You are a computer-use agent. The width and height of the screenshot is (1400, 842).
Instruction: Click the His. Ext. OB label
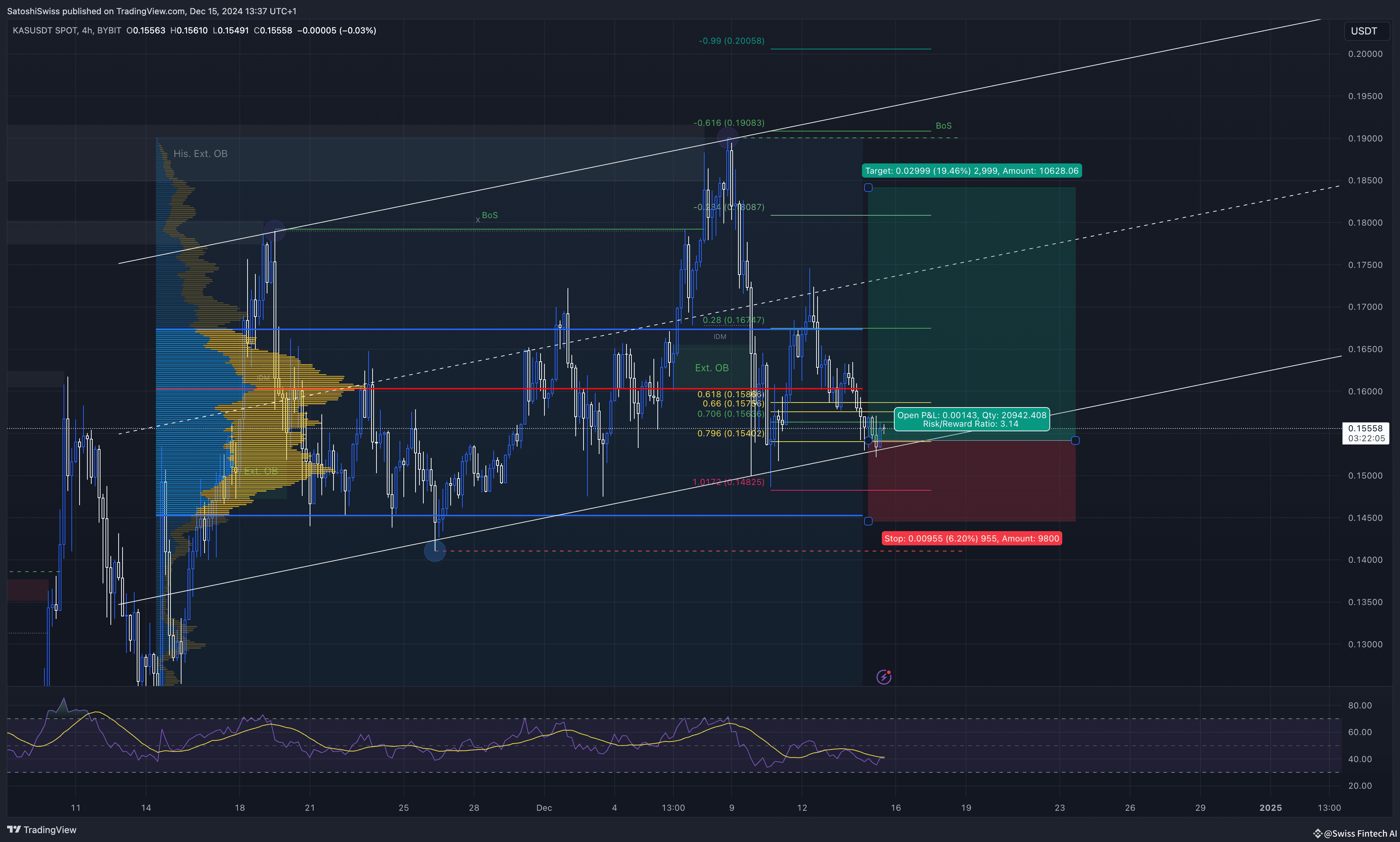coord(200,154)
